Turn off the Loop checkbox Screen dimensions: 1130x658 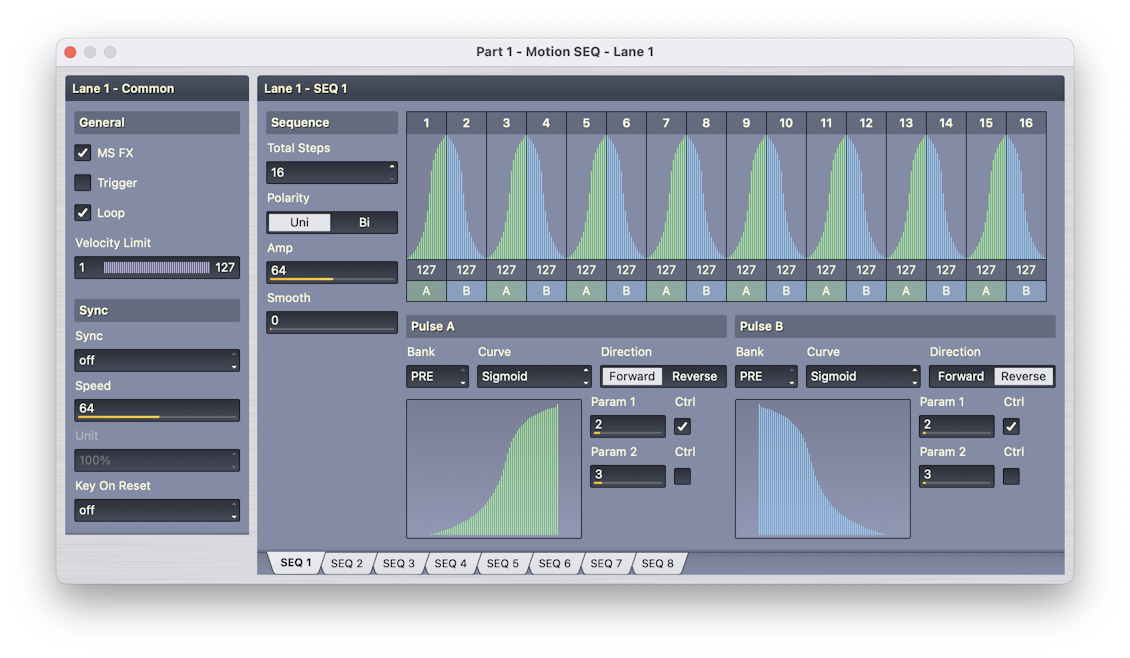coord(83,213)
